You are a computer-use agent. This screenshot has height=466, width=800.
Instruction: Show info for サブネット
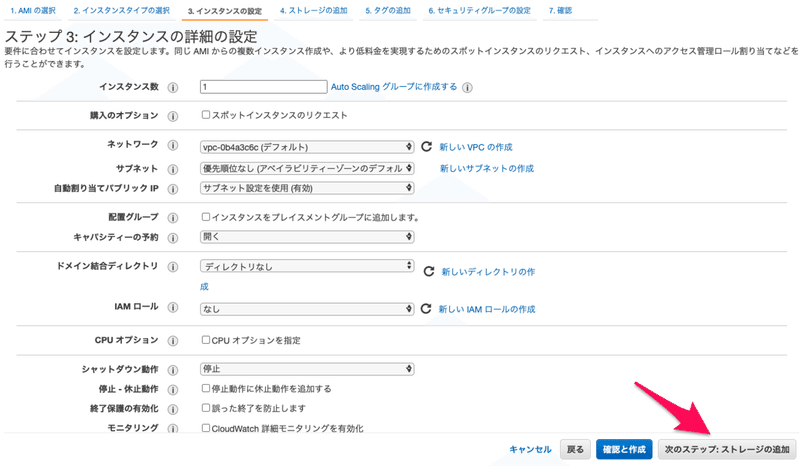tap(173, 169)
